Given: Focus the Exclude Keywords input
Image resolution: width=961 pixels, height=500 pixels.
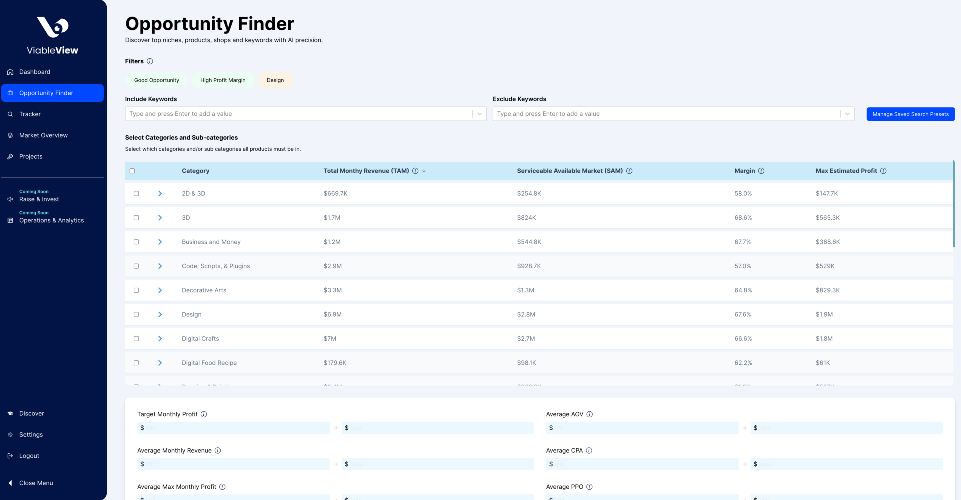Looking at the screenshot, I should 666,114.
